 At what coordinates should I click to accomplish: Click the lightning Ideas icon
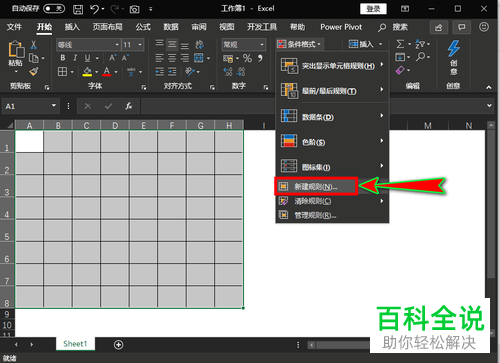pos(453,49)
